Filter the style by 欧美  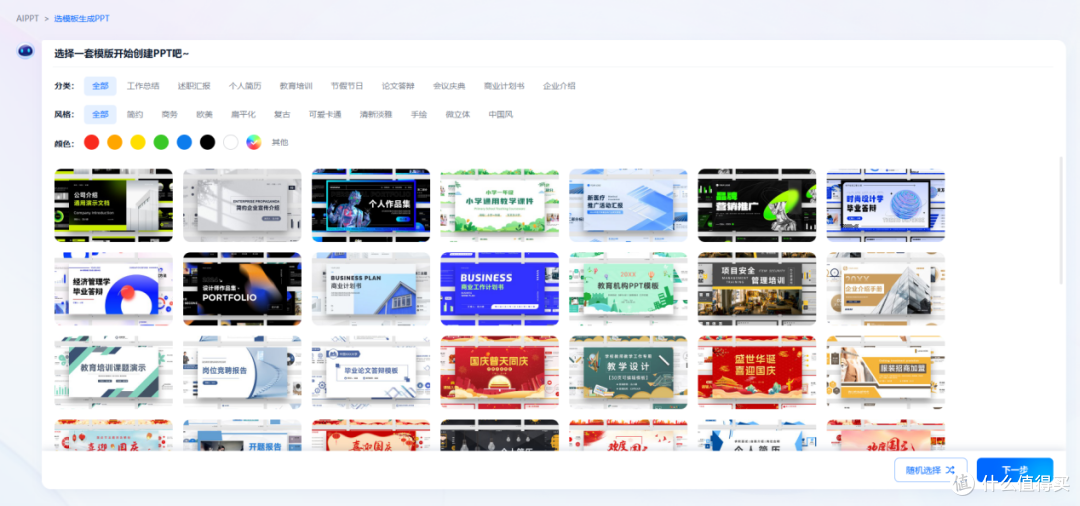(x=205, y=114)
